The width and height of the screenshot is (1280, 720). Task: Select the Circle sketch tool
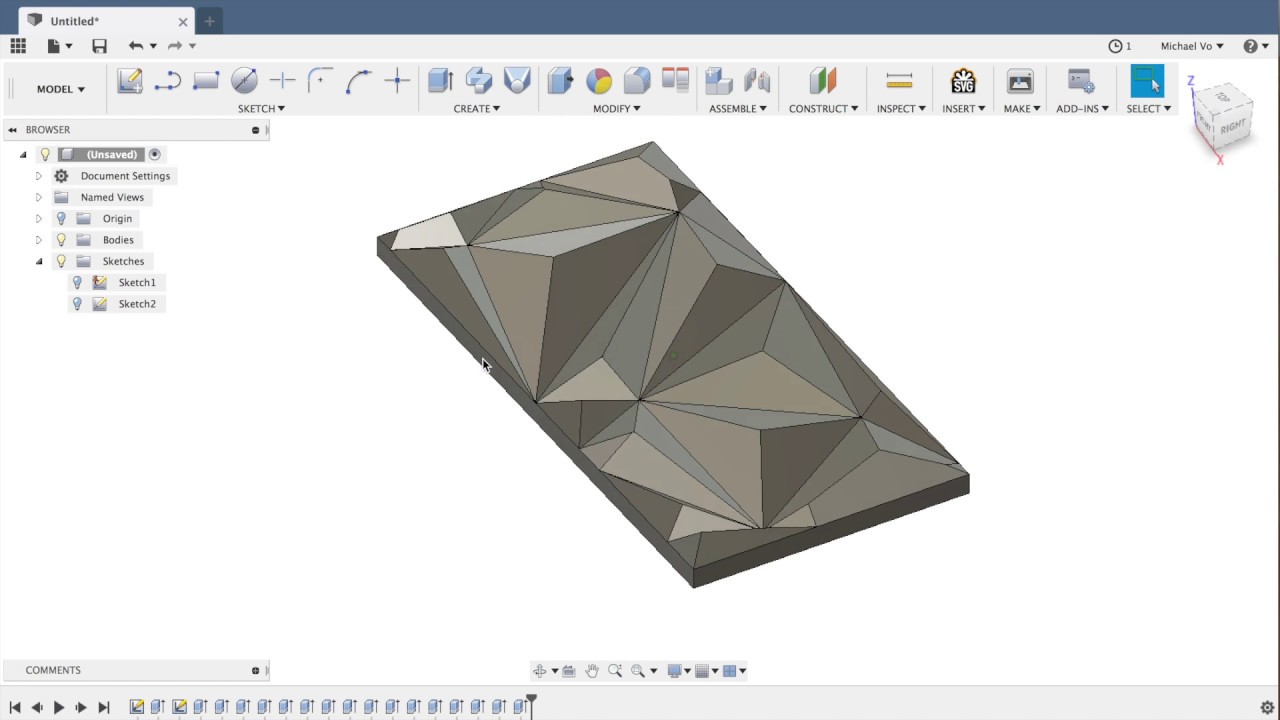(x=244, y=81)
